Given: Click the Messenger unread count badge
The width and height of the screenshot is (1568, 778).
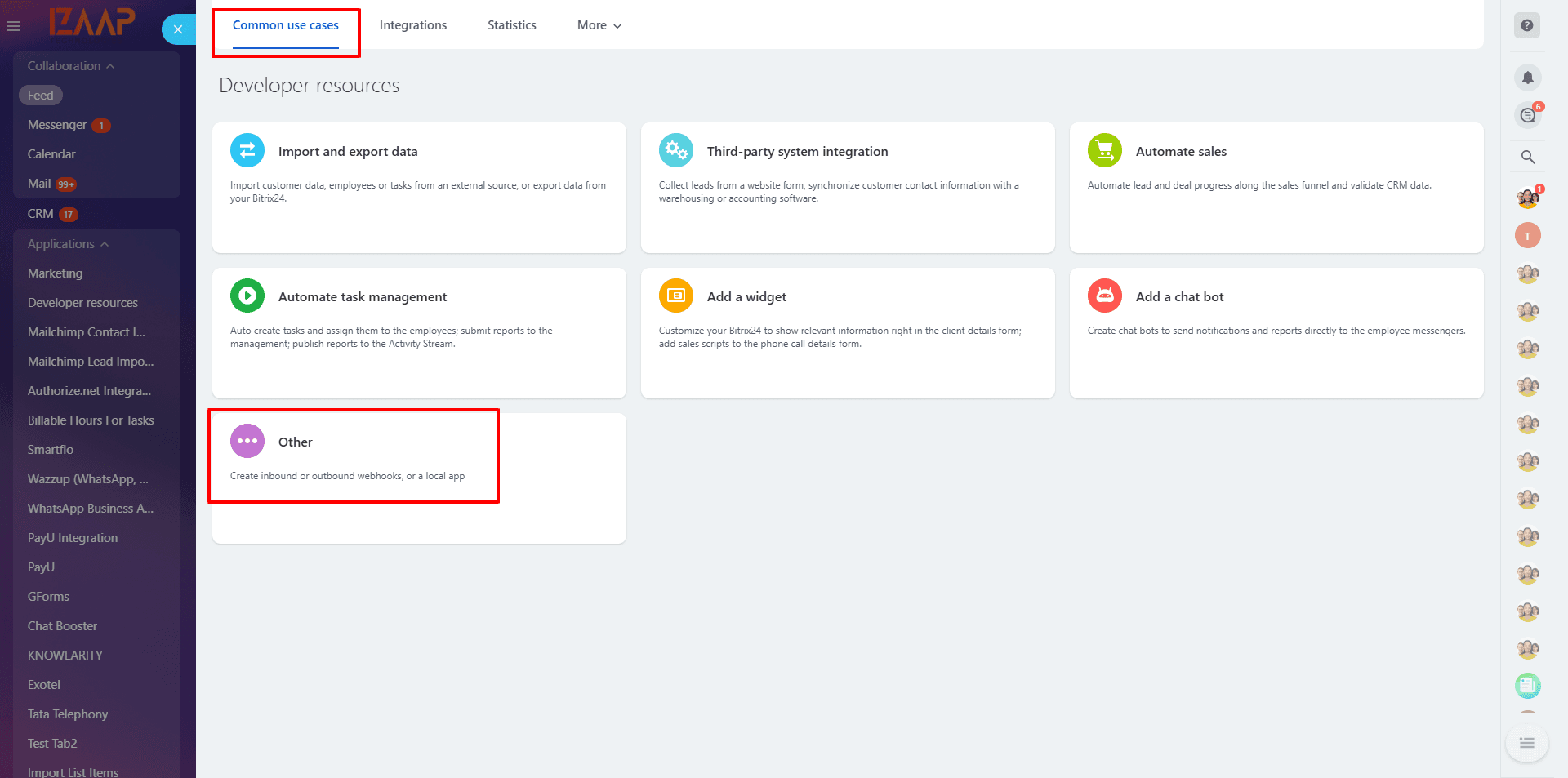Looking at the screenshot, I should coord(100,124).
